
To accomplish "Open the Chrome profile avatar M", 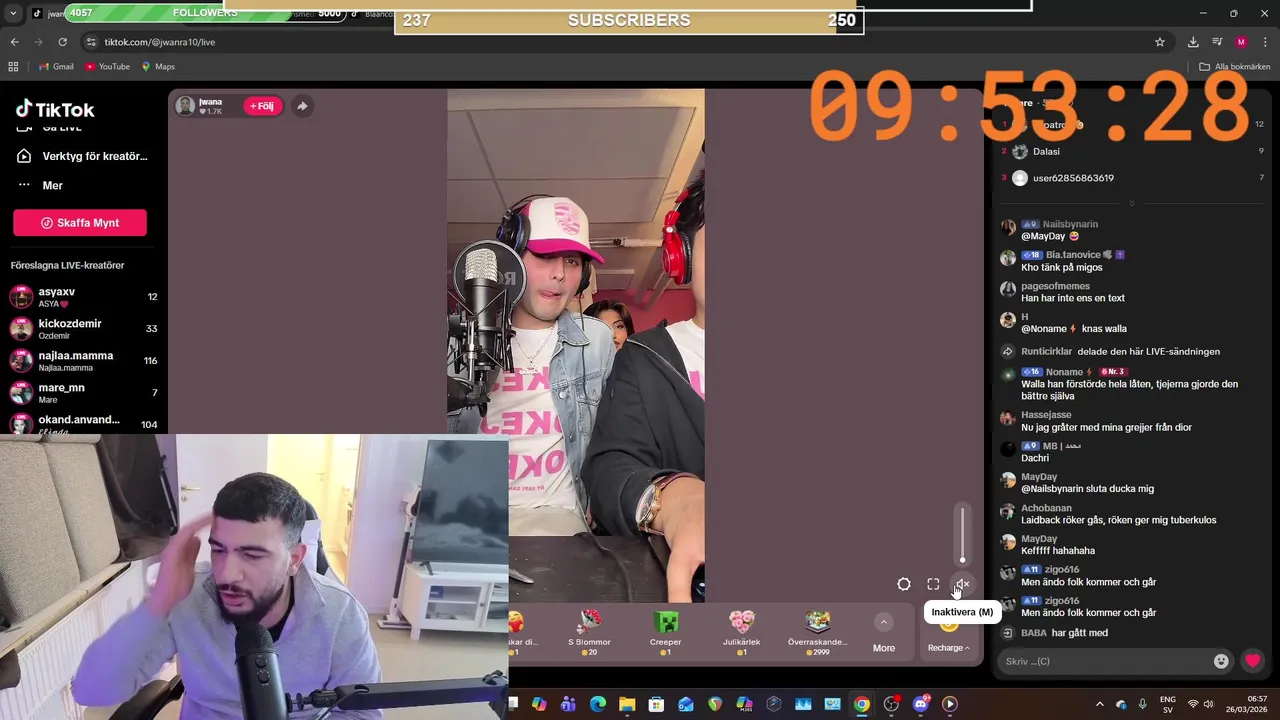I will 1241,42.
